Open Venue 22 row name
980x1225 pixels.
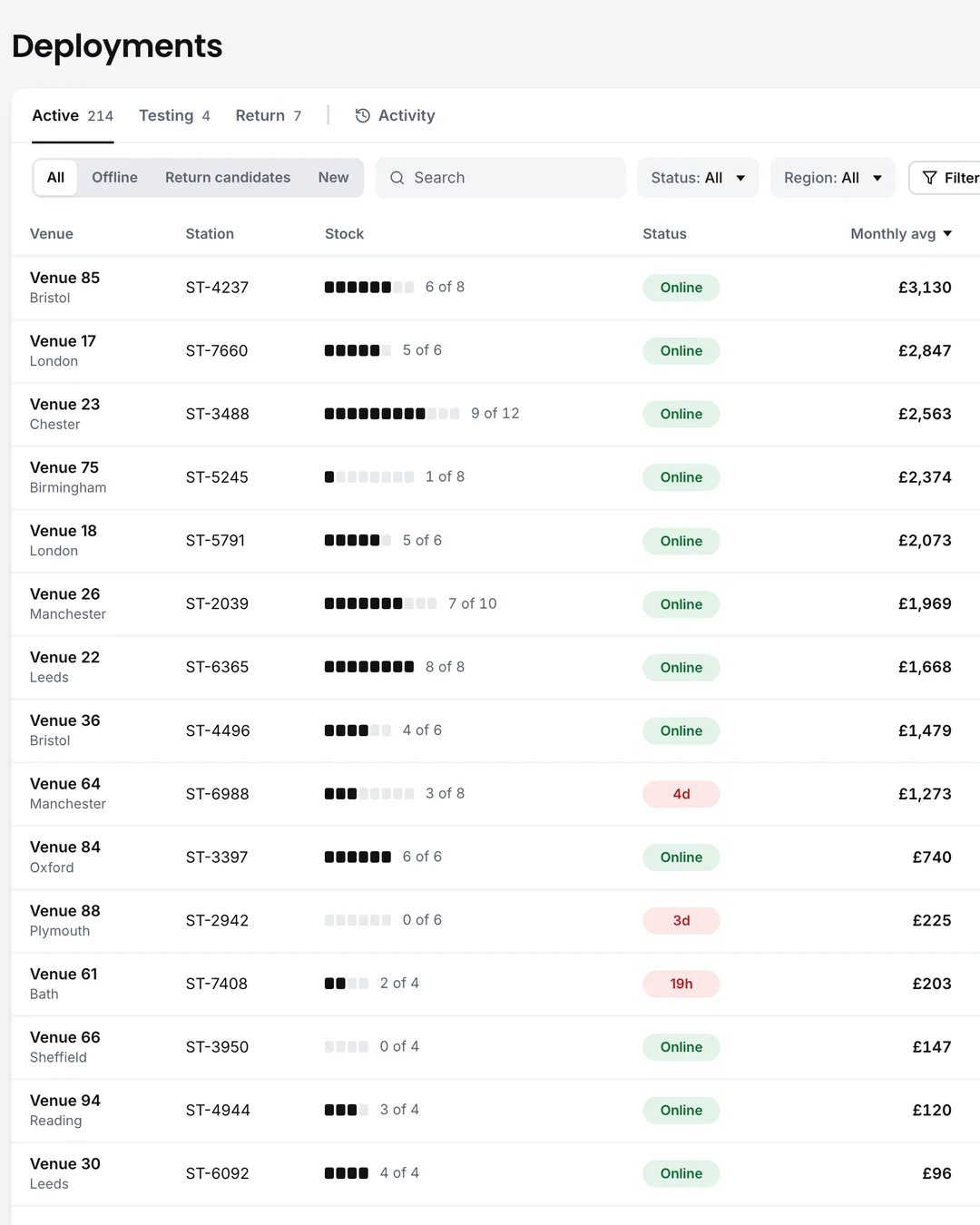pos(64,657)
